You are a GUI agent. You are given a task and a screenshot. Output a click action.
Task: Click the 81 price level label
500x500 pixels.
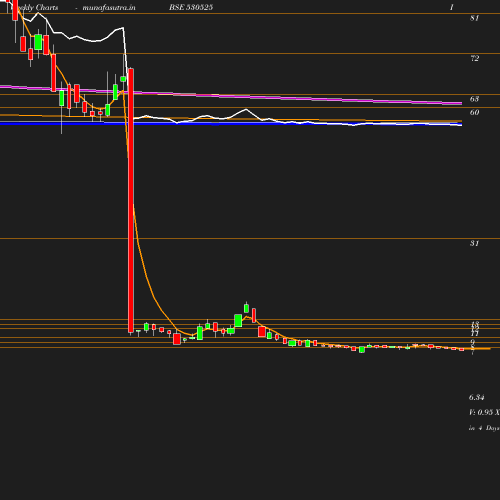(x=474, y=18)
